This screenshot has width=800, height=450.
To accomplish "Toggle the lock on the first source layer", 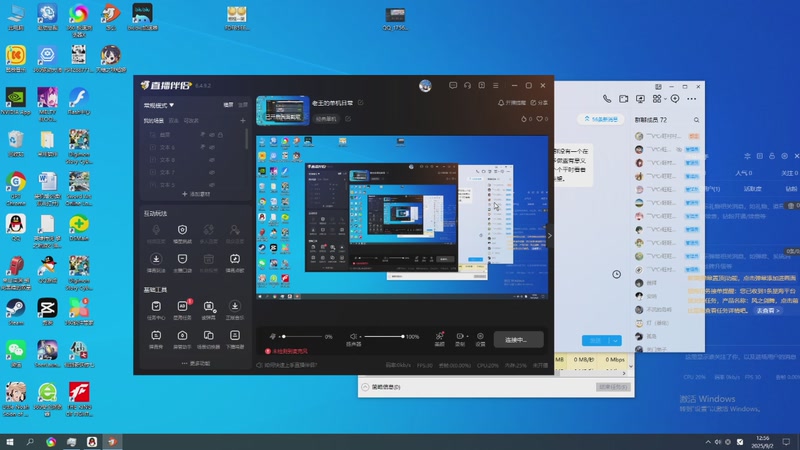I will tap(220, 135).
